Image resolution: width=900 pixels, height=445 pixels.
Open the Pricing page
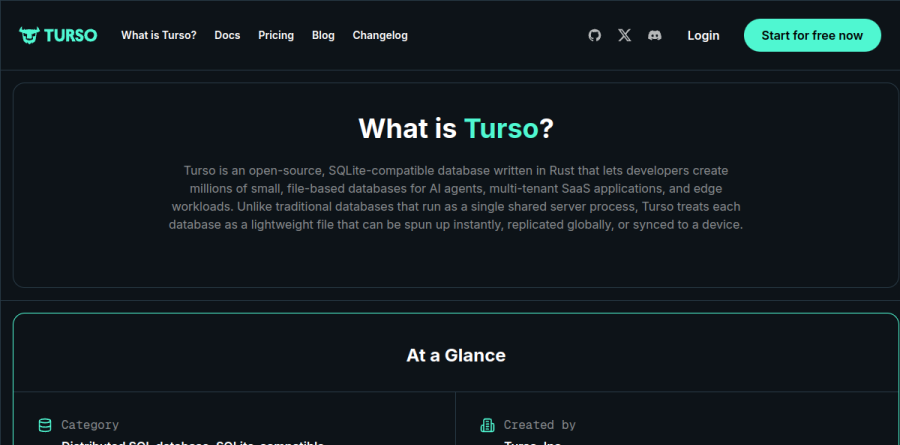276,35
